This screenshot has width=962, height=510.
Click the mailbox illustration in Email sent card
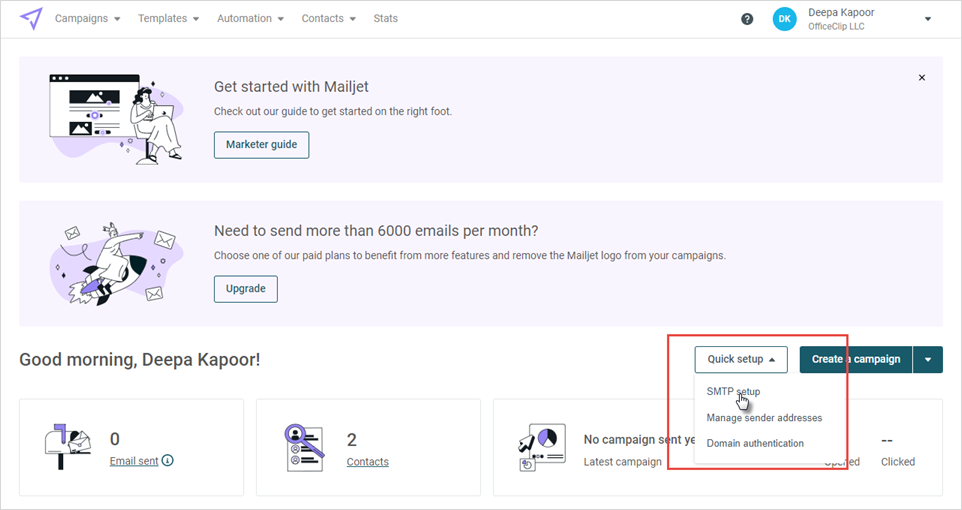click(67, 446)
